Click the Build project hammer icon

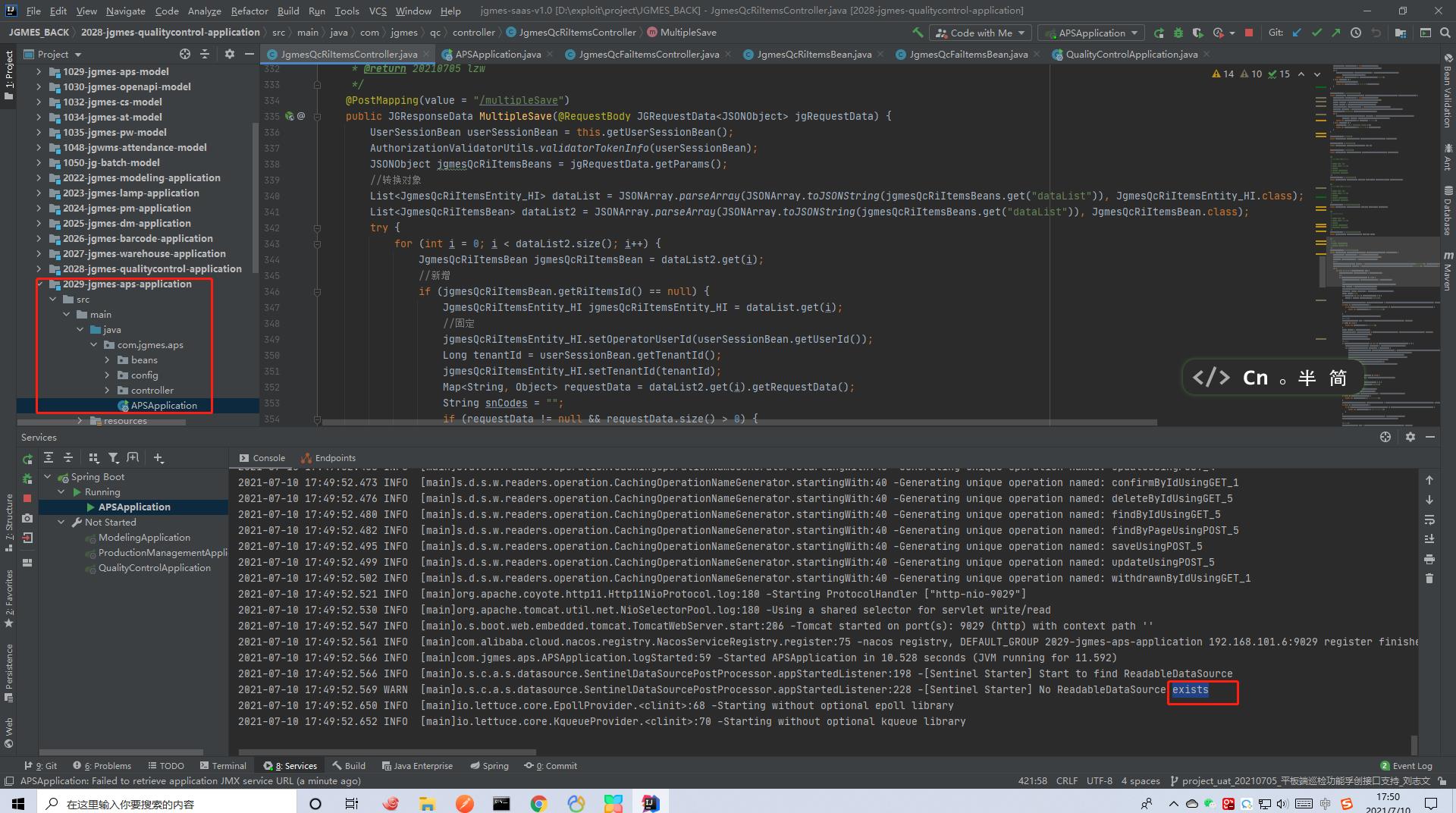pyautogui.click(x=918, y=33)
